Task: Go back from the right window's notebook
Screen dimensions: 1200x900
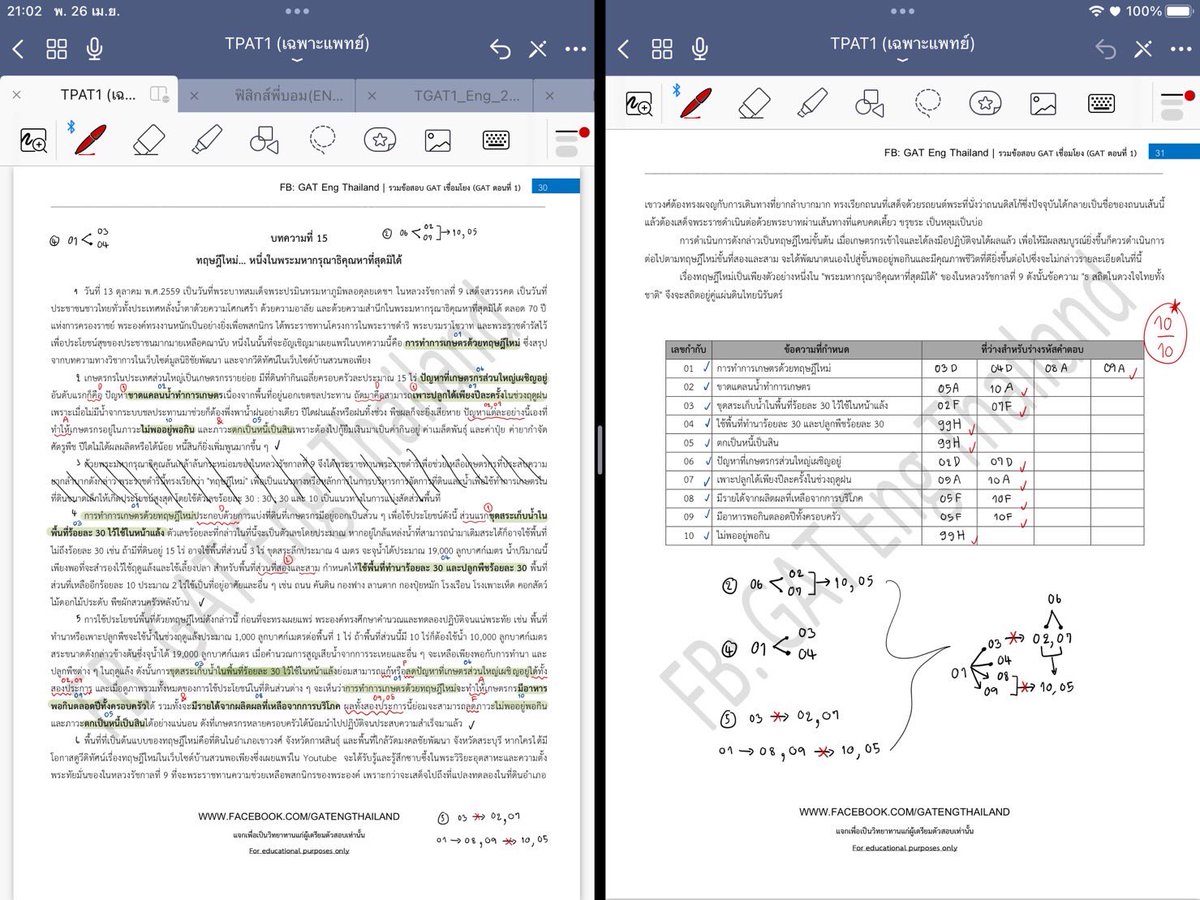Action: pyautogui.click(x=623, y=49)
